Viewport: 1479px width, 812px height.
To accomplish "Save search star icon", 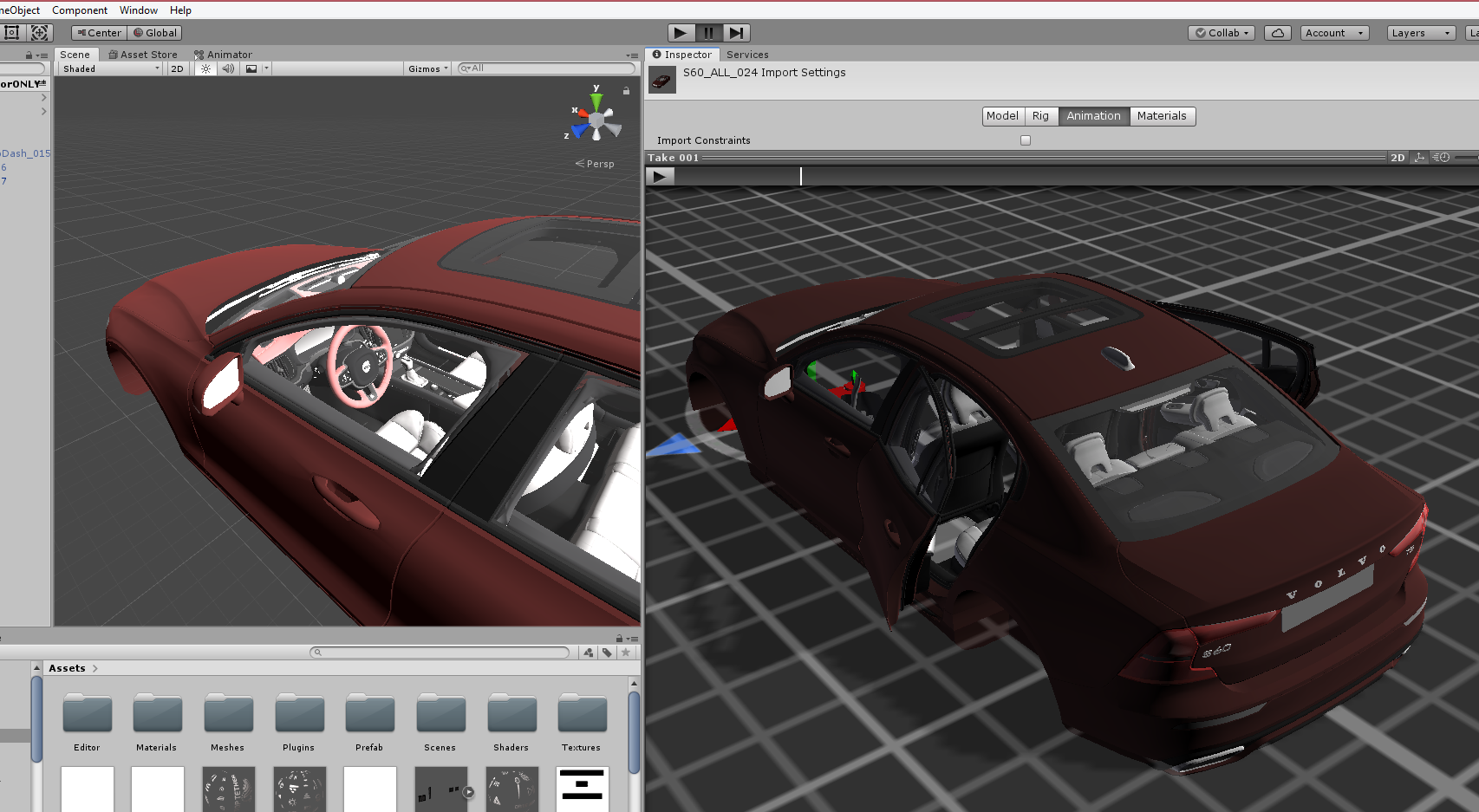I will point(626,653).
